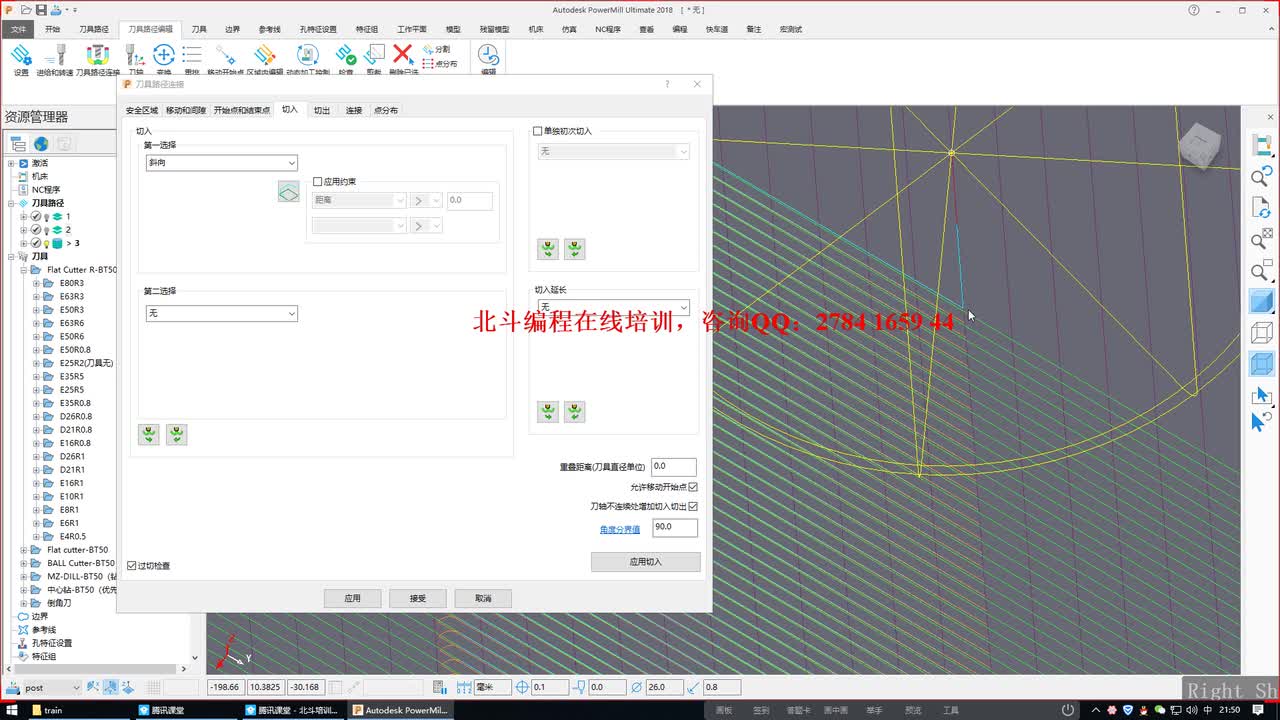1280x720 pixels.
Task: Click the red X 删除已选 delete icon
Action: [403, 54]
